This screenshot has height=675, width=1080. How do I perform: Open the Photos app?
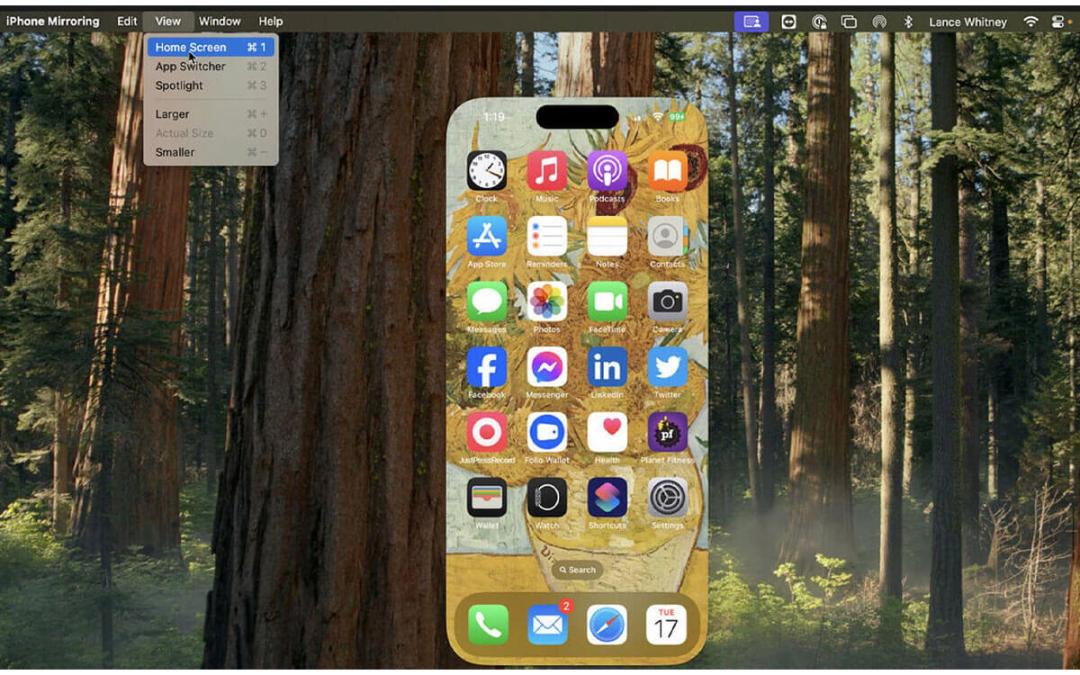547,301
